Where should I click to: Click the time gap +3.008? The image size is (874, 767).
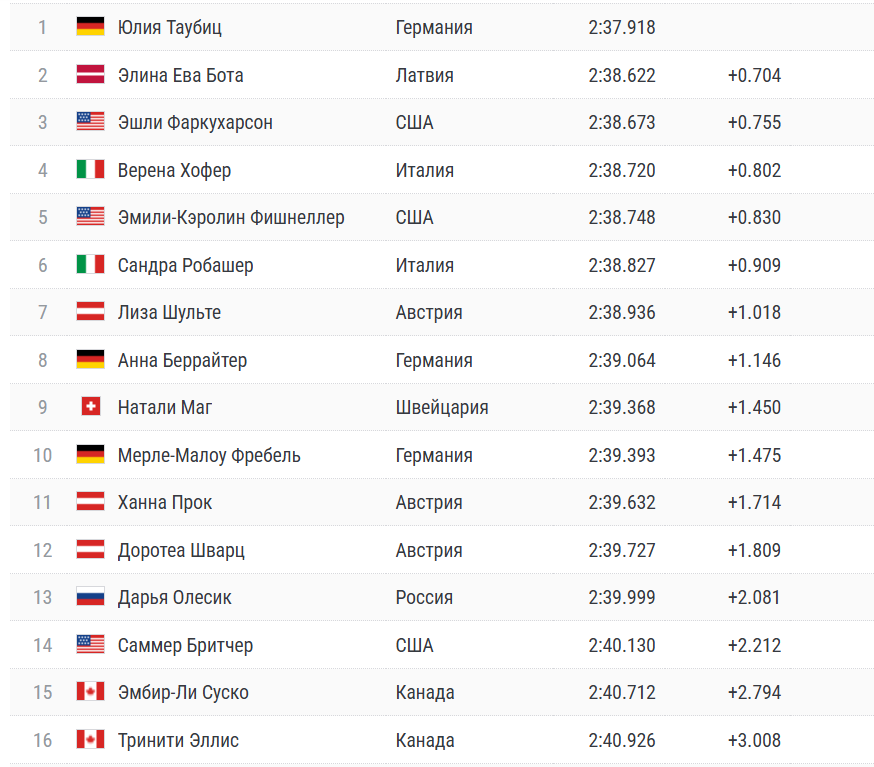pos(754,740)
